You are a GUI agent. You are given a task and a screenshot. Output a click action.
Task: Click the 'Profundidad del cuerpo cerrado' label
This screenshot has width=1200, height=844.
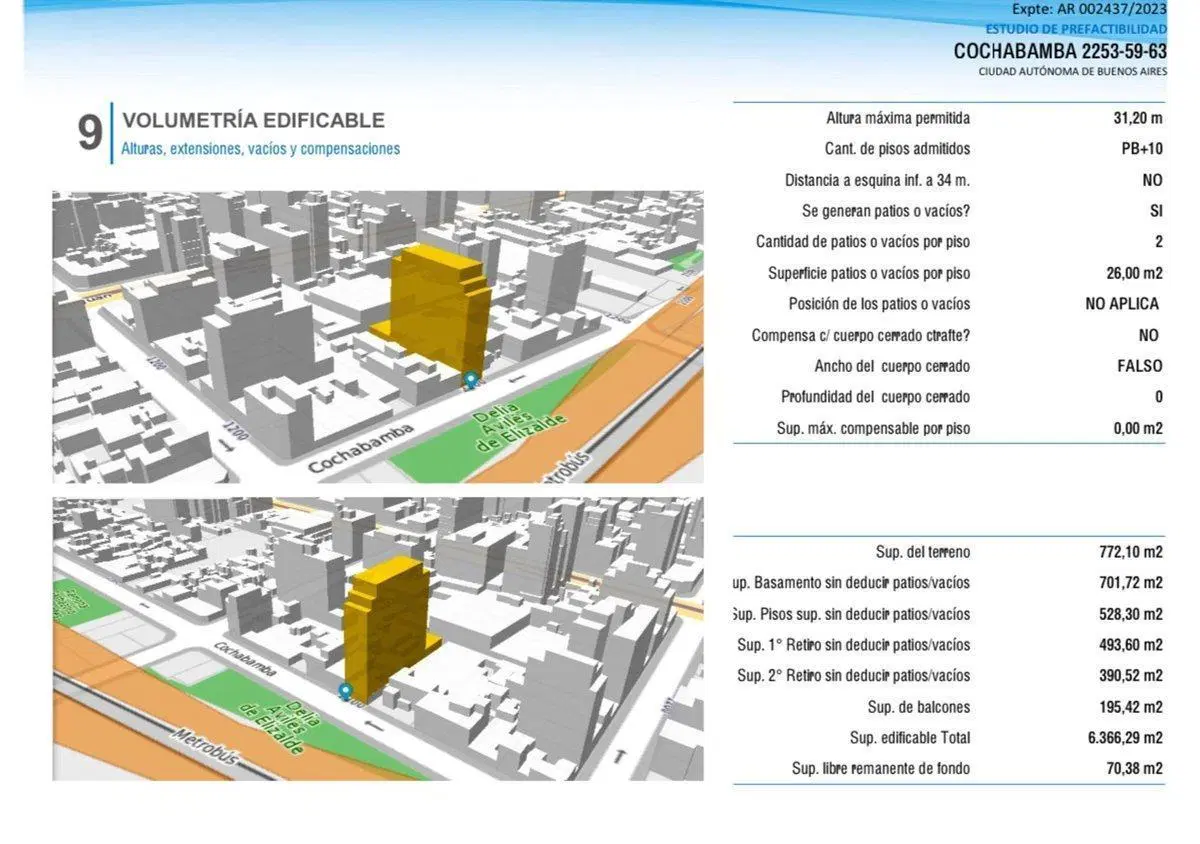pos(875,397)
